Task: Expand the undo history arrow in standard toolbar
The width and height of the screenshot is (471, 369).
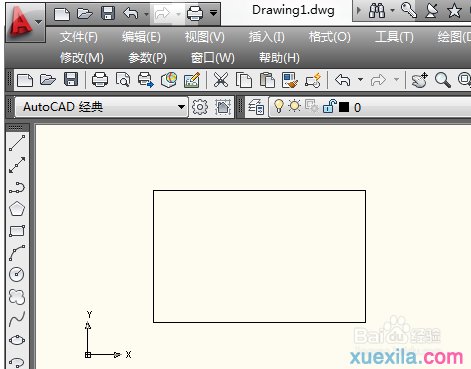Action: [x=360, y=80]
